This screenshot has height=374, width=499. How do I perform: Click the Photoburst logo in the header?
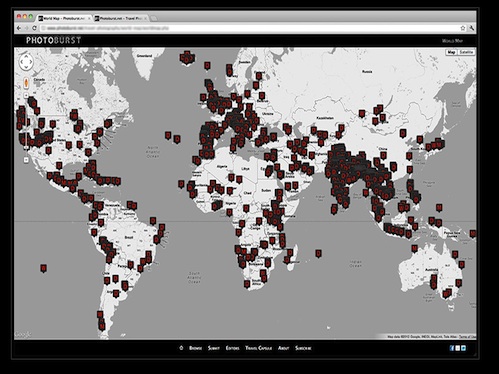click(54, 40)
